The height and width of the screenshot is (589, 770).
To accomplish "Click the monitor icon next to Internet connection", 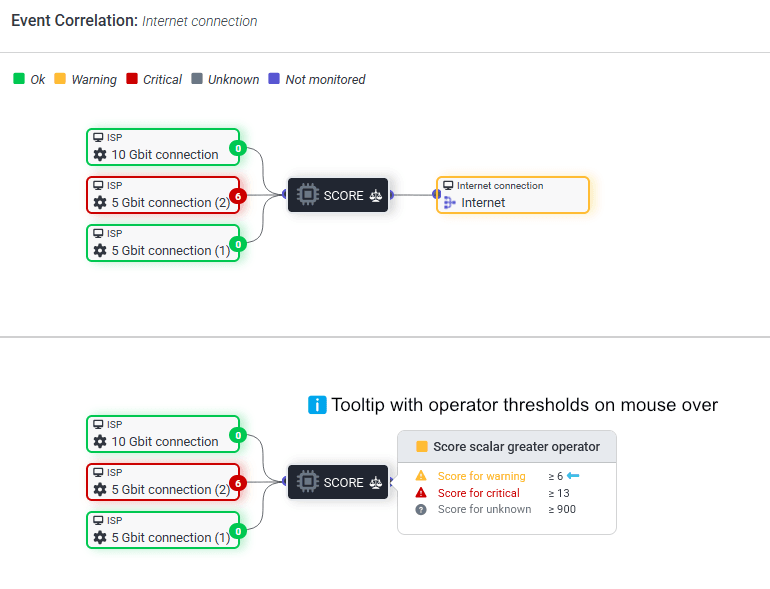I will (x=449, y=186).
